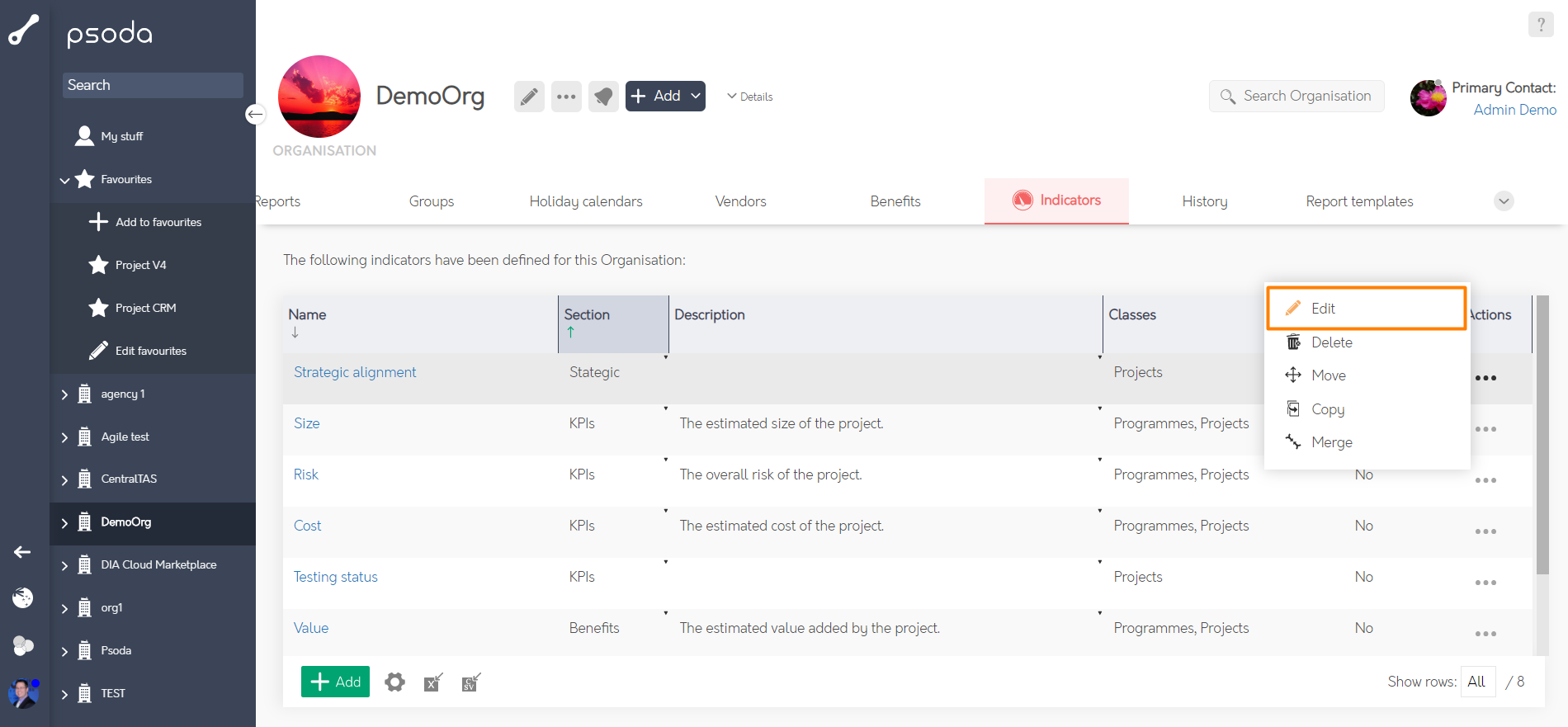Open actions dots for Size row
The image size is (1568, 727).
tap(1485, 429)
